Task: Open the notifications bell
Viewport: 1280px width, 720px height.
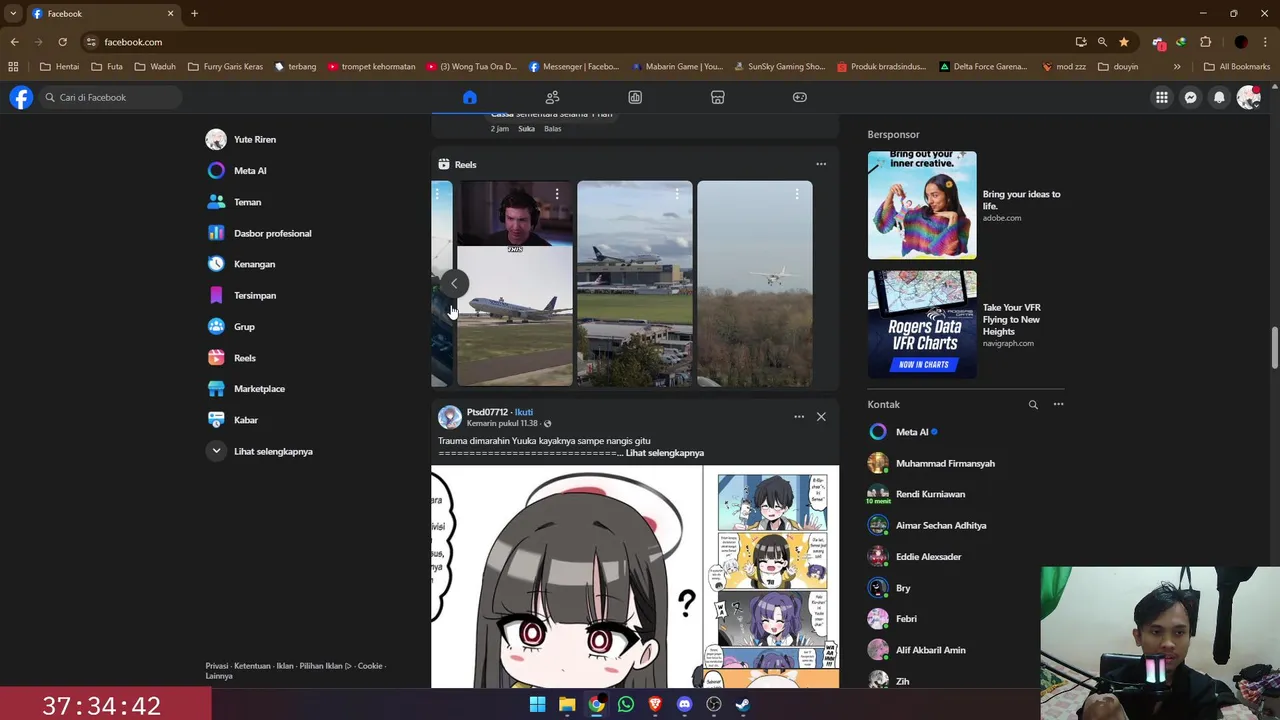Action: 1219,97
